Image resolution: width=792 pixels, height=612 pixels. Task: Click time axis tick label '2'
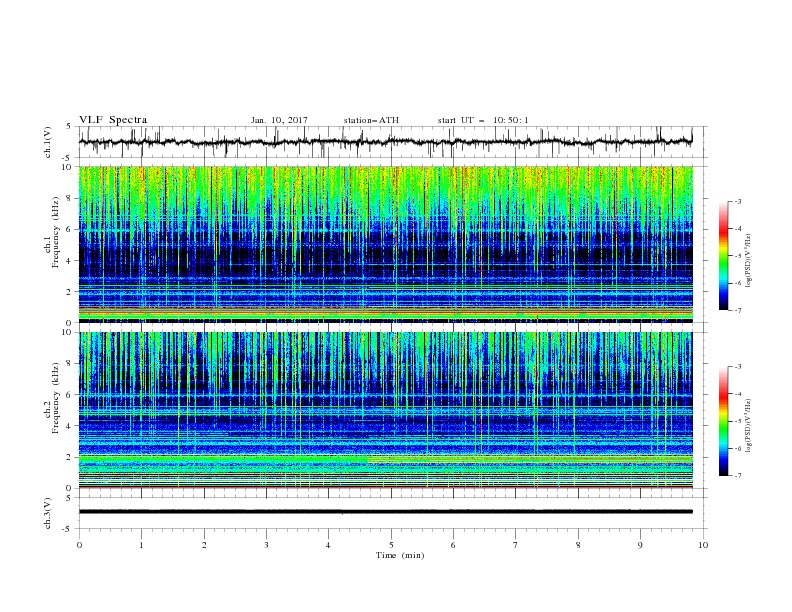tap(204, 545)
